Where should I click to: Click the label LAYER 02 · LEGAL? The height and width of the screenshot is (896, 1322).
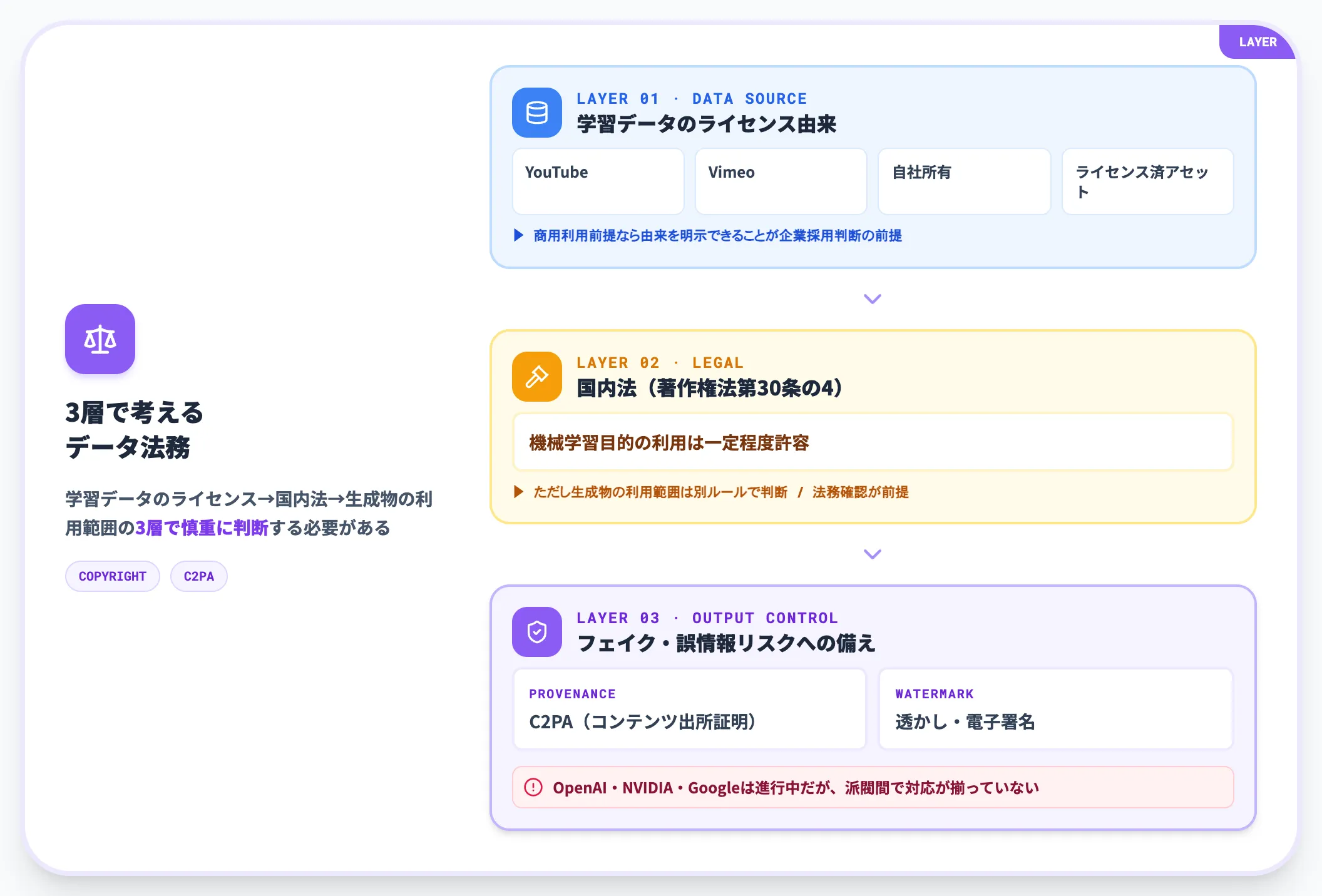pos(660,363)
